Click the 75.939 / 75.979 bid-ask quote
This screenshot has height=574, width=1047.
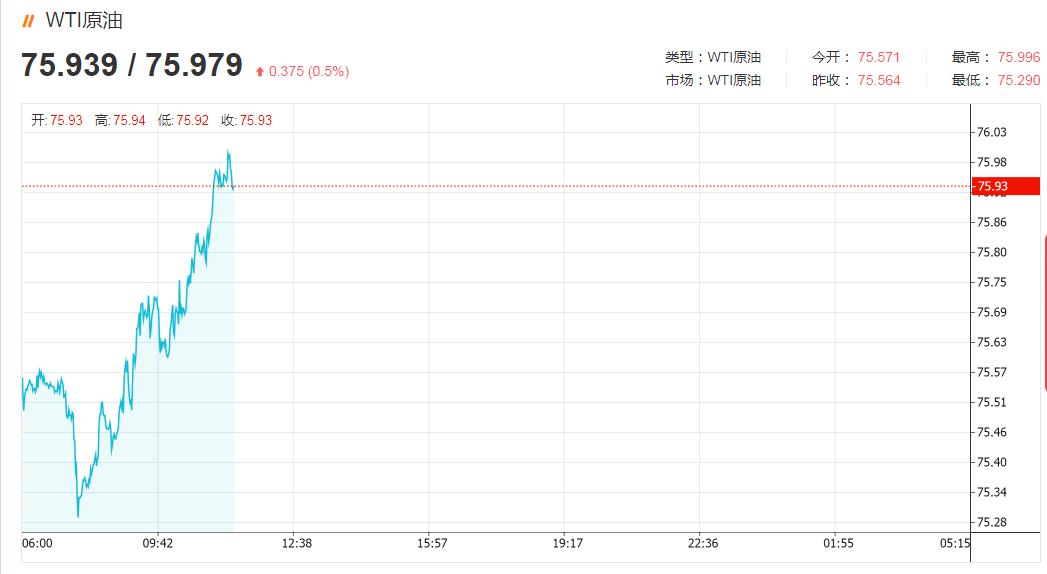click(131, 66)
